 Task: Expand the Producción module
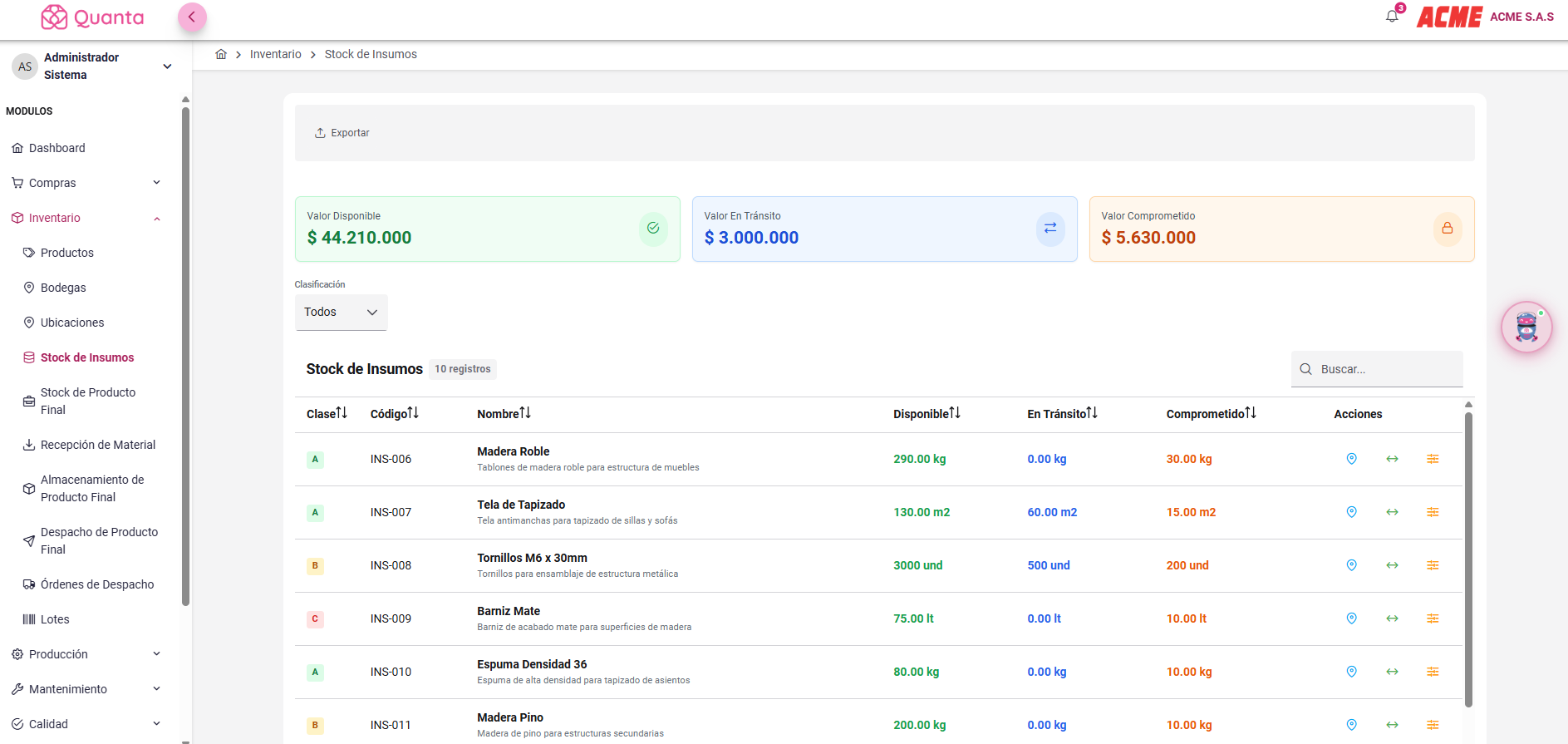pyautogui.click(x=86, y=654)
